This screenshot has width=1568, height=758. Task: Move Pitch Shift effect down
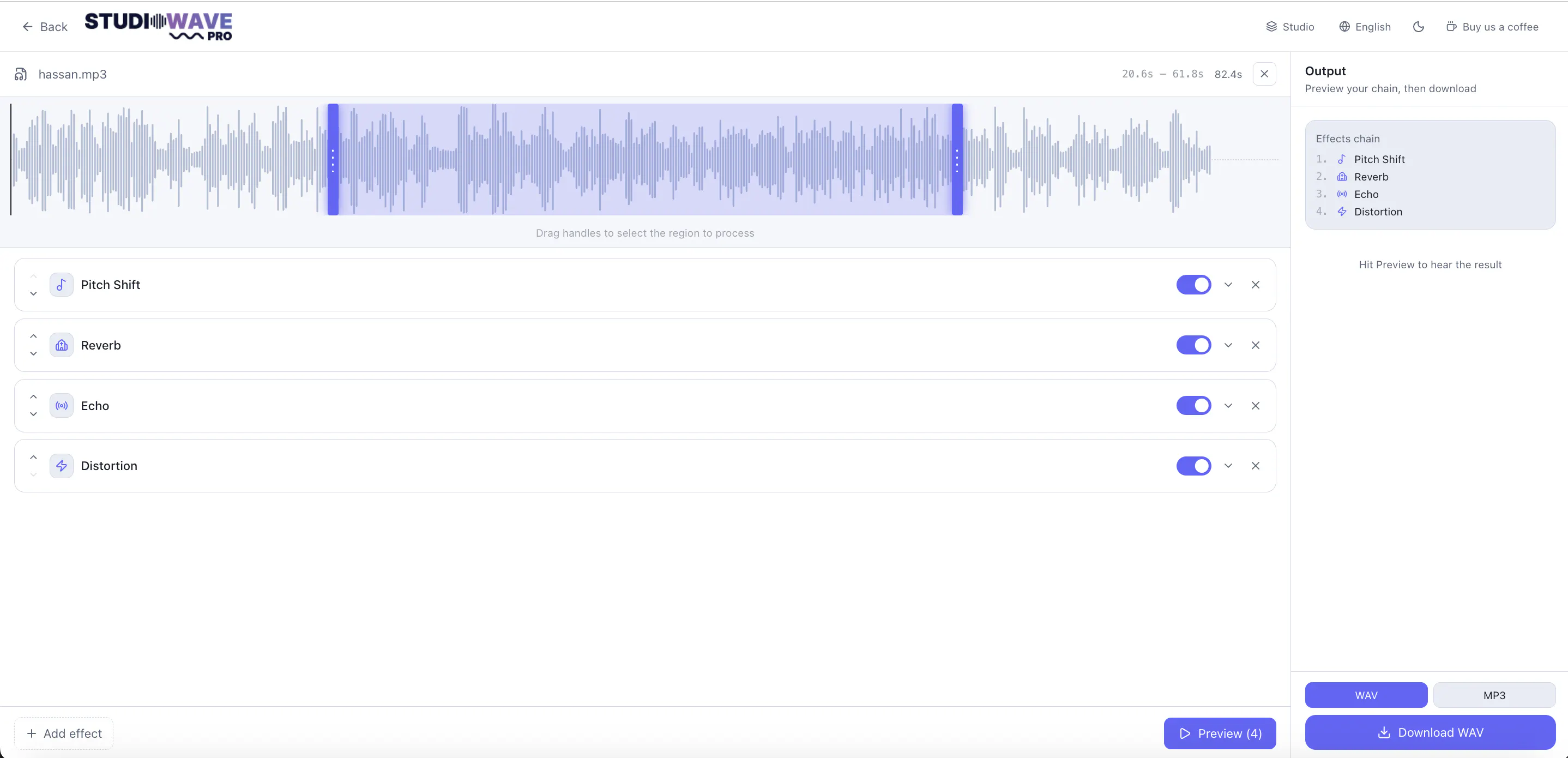pyautogui.click(x=33, y=293)
